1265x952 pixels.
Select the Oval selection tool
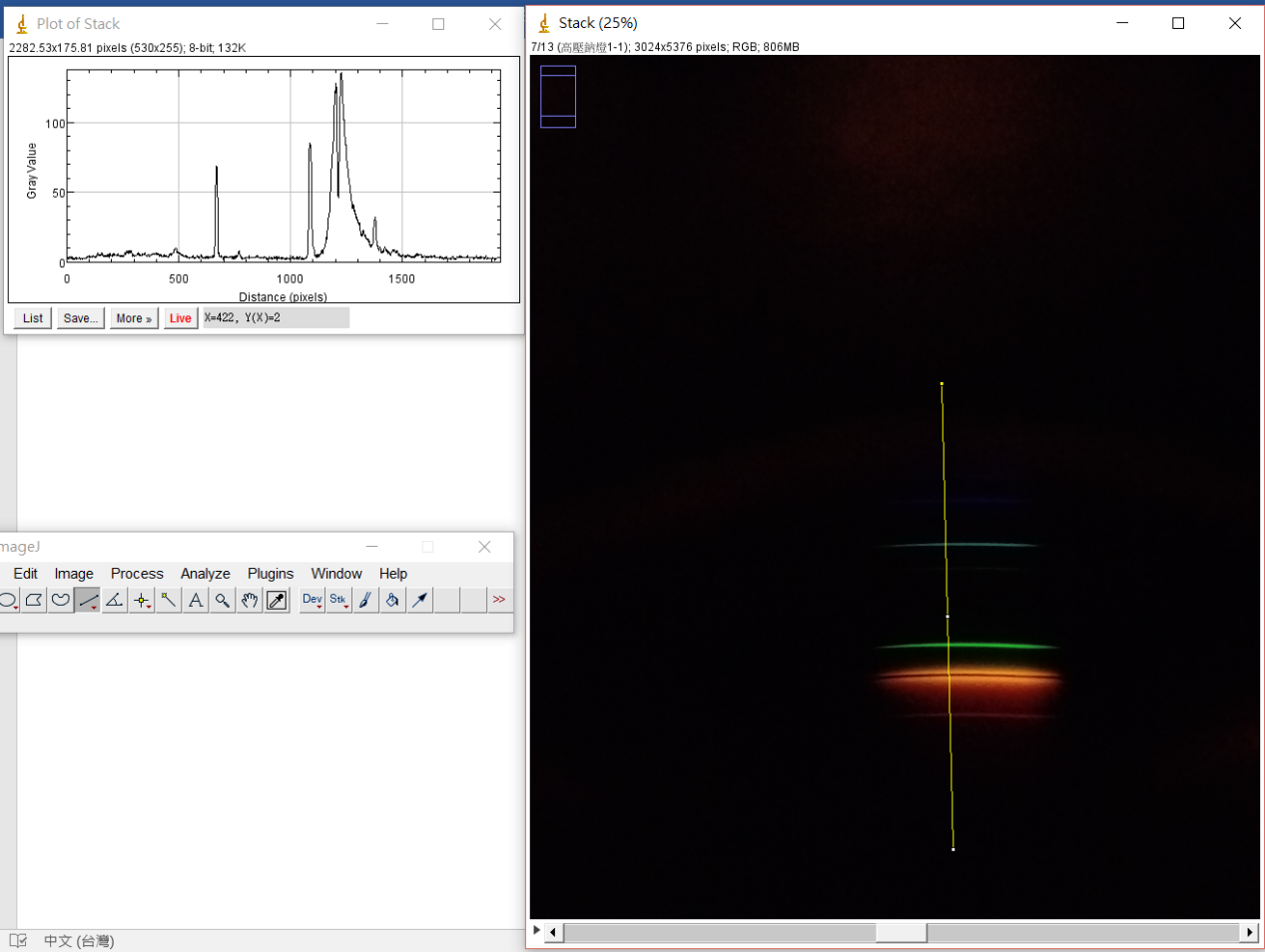pos(8,600)
